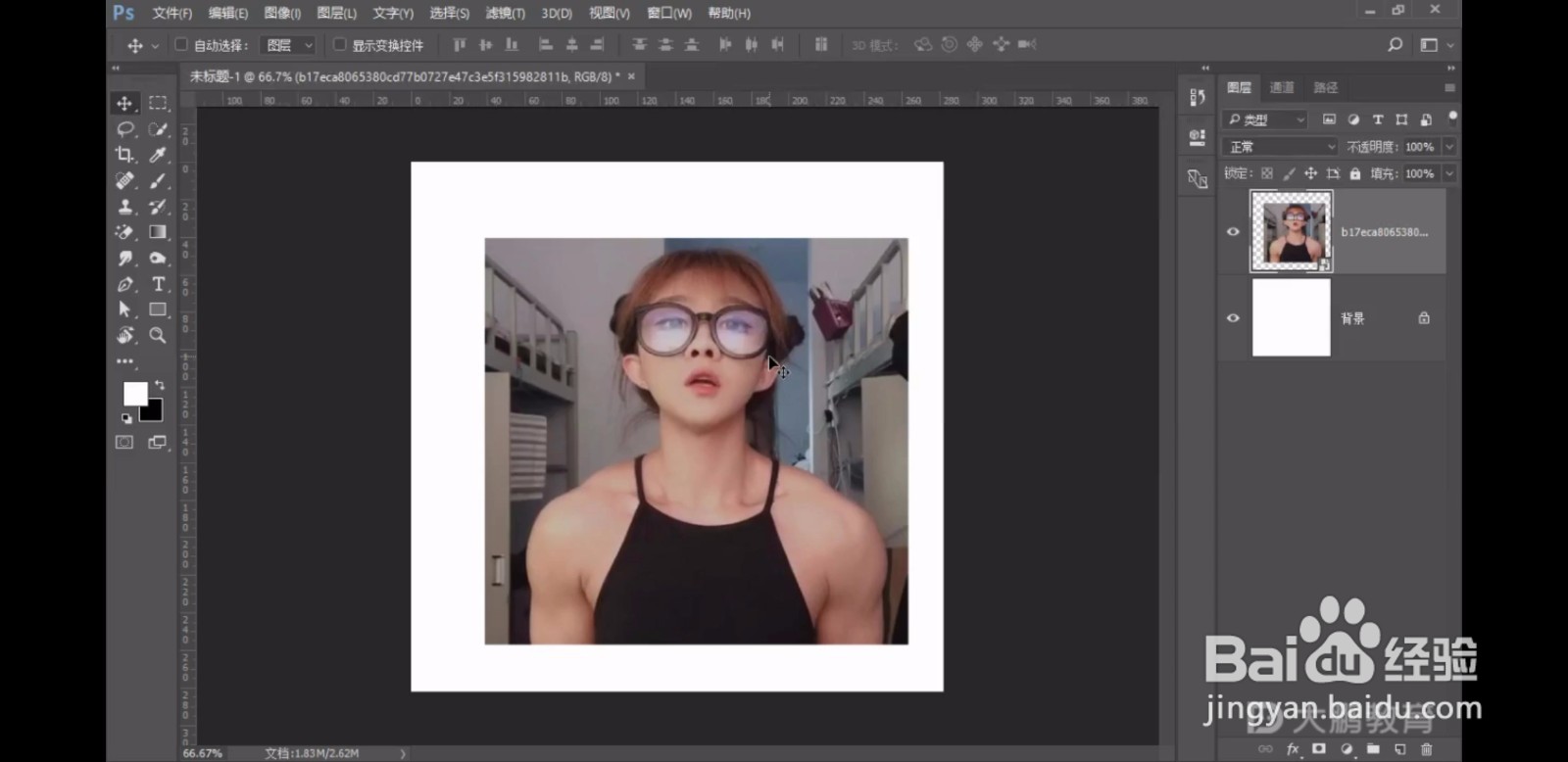1568x762 pixels.
Task: Select the b17eca8065380 layer thumbnail
Action: (1291, 232)
